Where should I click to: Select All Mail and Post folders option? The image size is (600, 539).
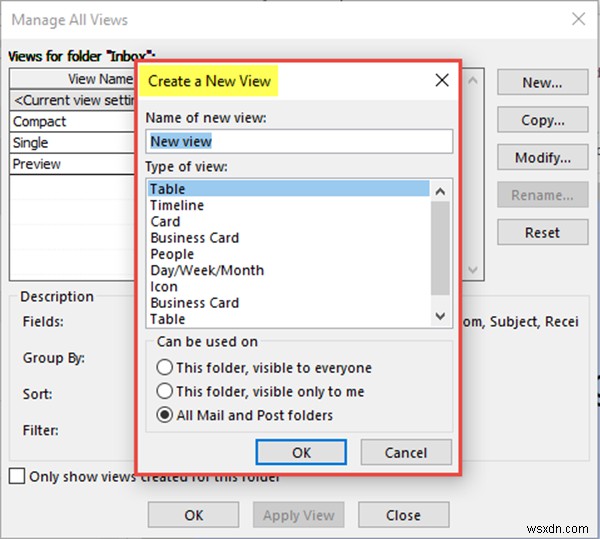(x=245, y=415)
